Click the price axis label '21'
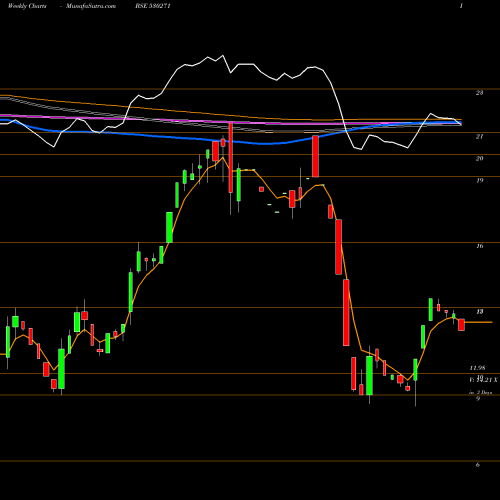Viewport: 500px width, 500px height. 479,136
